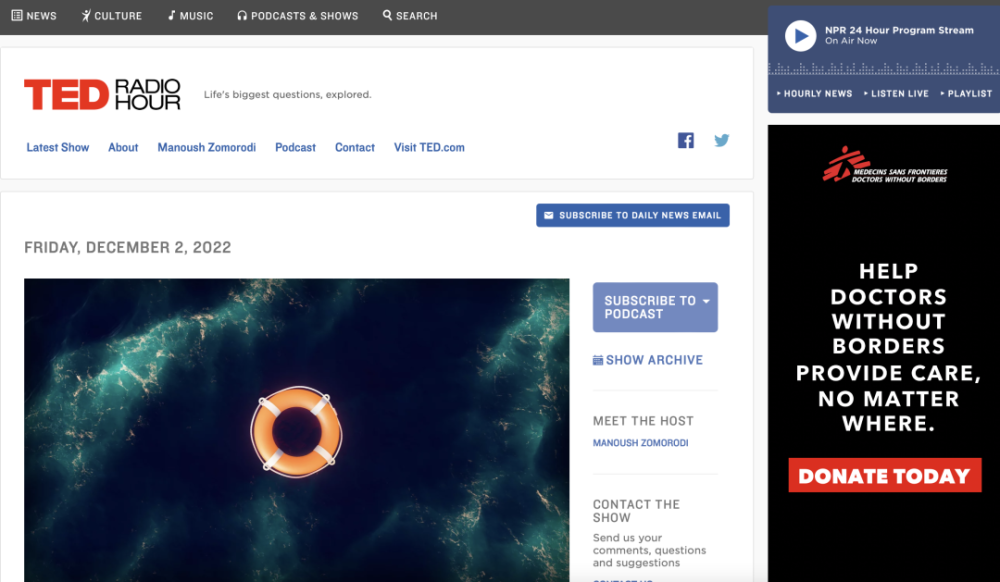Viewport: 1000px width, 582px height.
Task: Open the show's Twitter page icon
Action: click(x=721, y=140)
